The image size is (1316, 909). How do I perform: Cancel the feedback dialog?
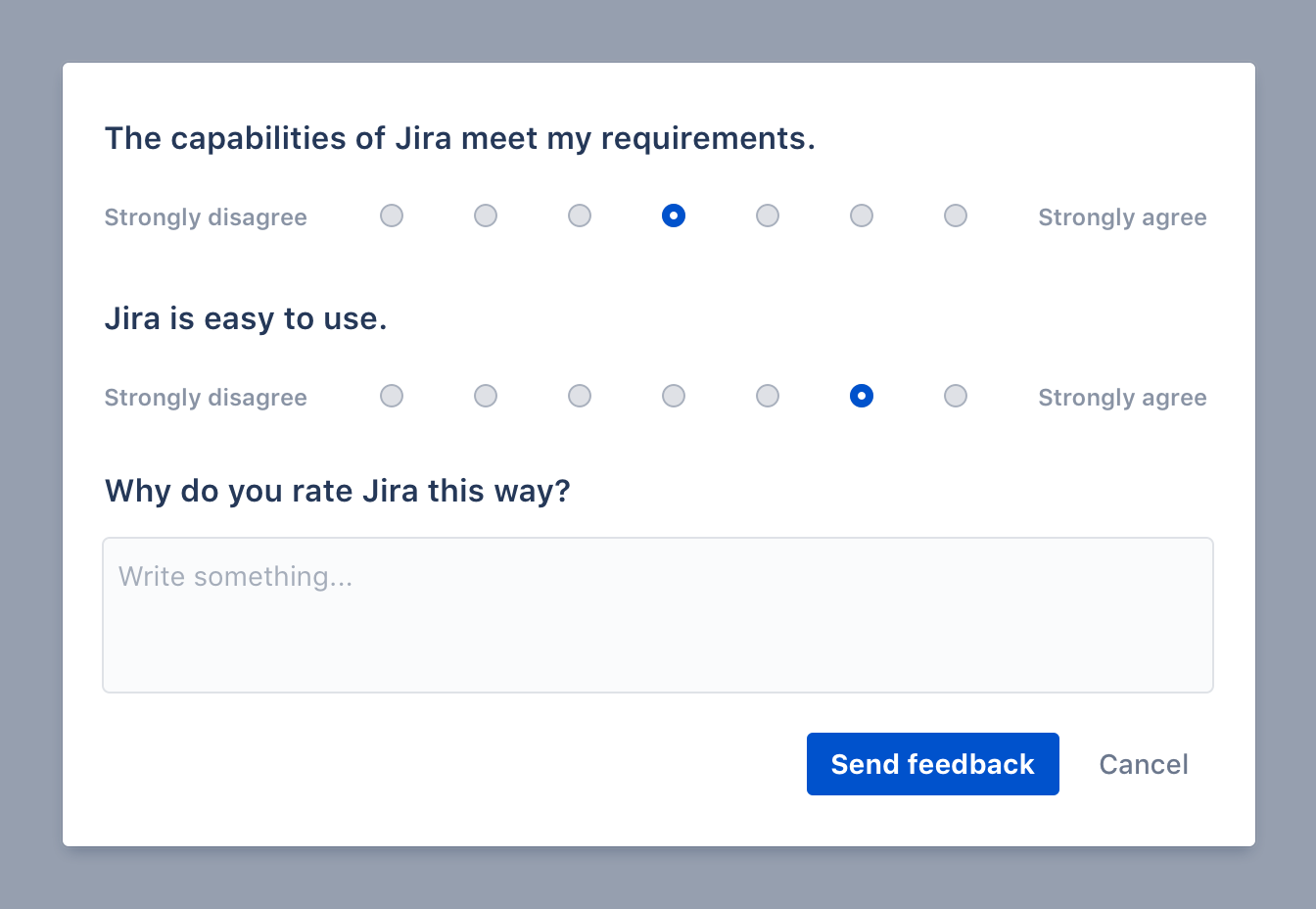click(1144, 764)
